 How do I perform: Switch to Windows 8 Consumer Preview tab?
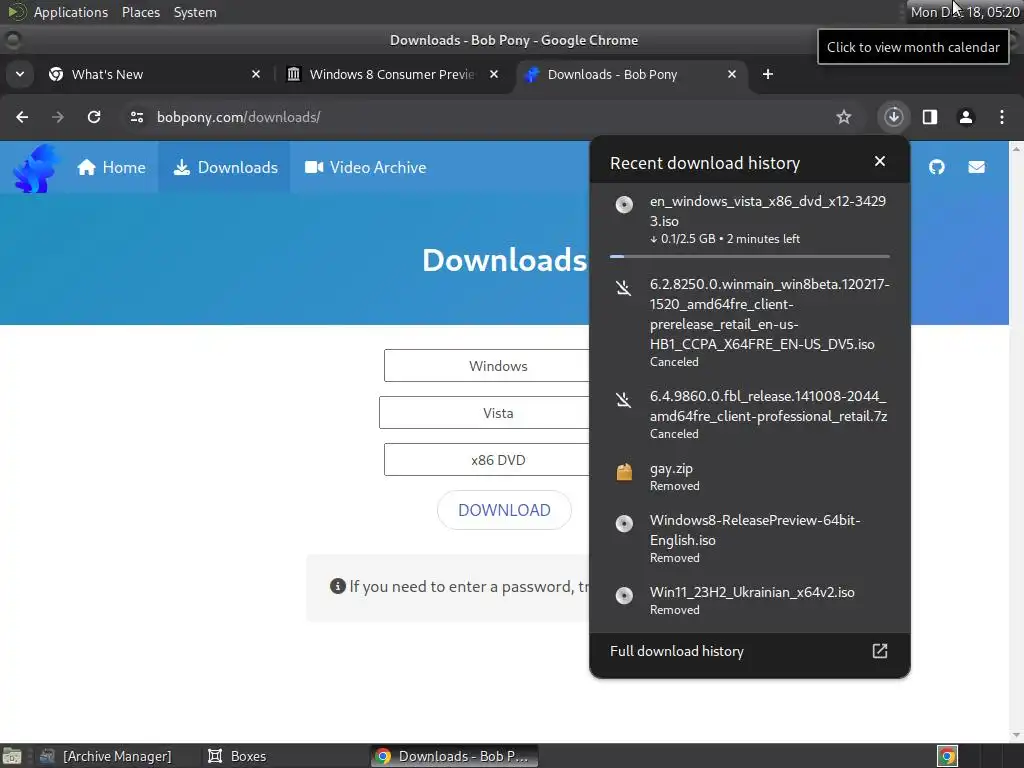[x=393, y=74]
